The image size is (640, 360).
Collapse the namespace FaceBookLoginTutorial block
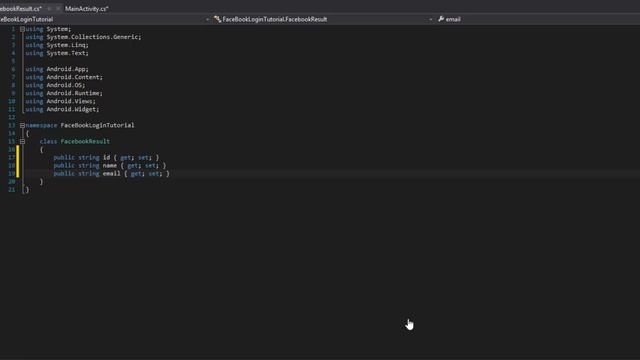[22, 125]
